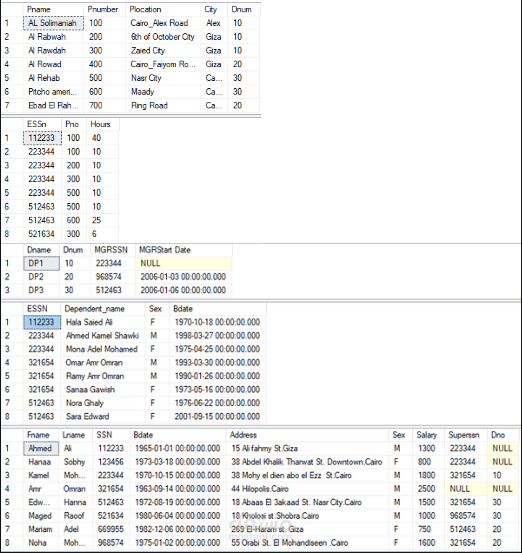Select '15 Ali fahmy St.Giza' address cell
The width and height of the screenshot is (522, 553).
pos(307,449)
